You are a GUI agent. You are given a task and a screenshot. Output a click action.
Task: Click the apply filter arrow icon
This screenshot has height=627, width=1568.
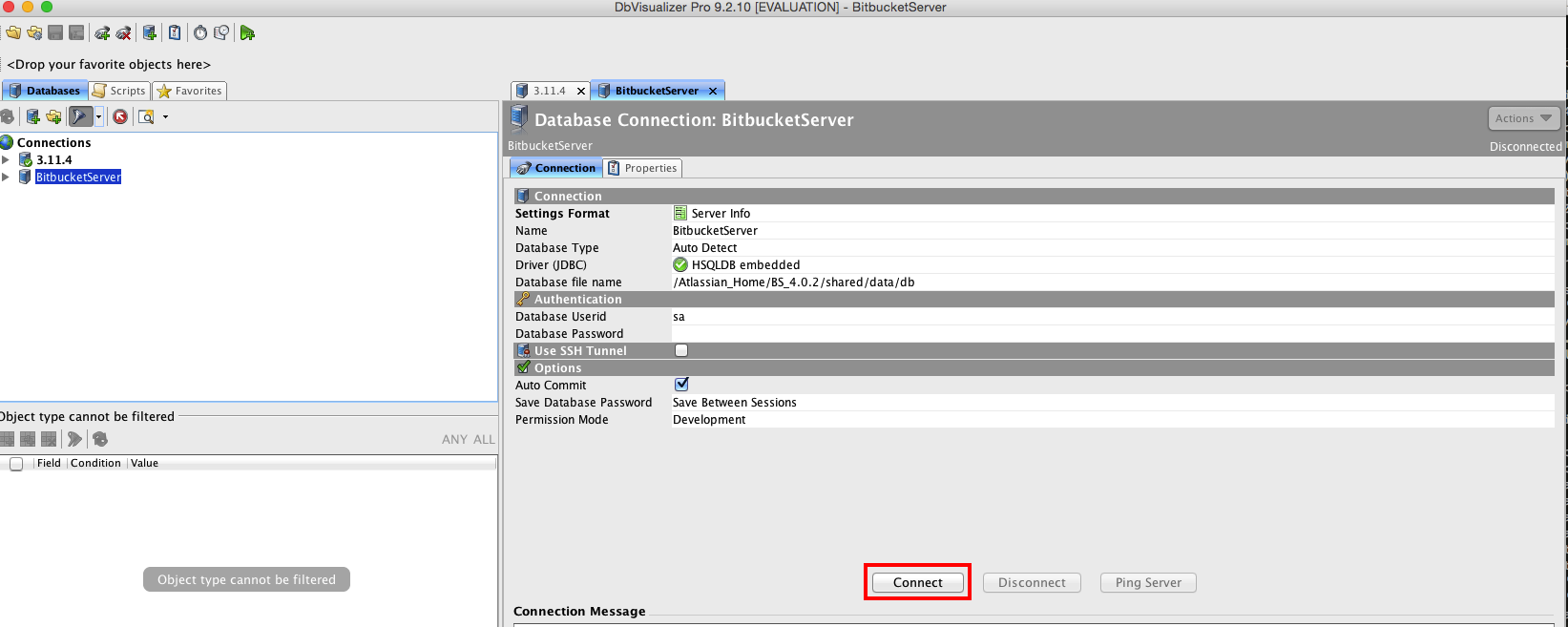tap(74, 439)
